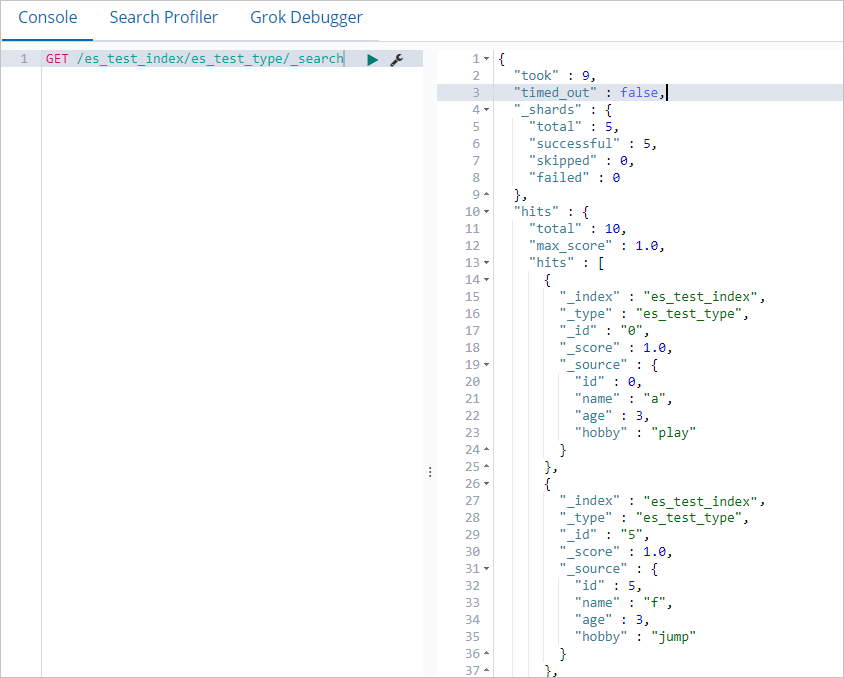
Task: Run the request with the green play icon
Action: coord(372,60)
